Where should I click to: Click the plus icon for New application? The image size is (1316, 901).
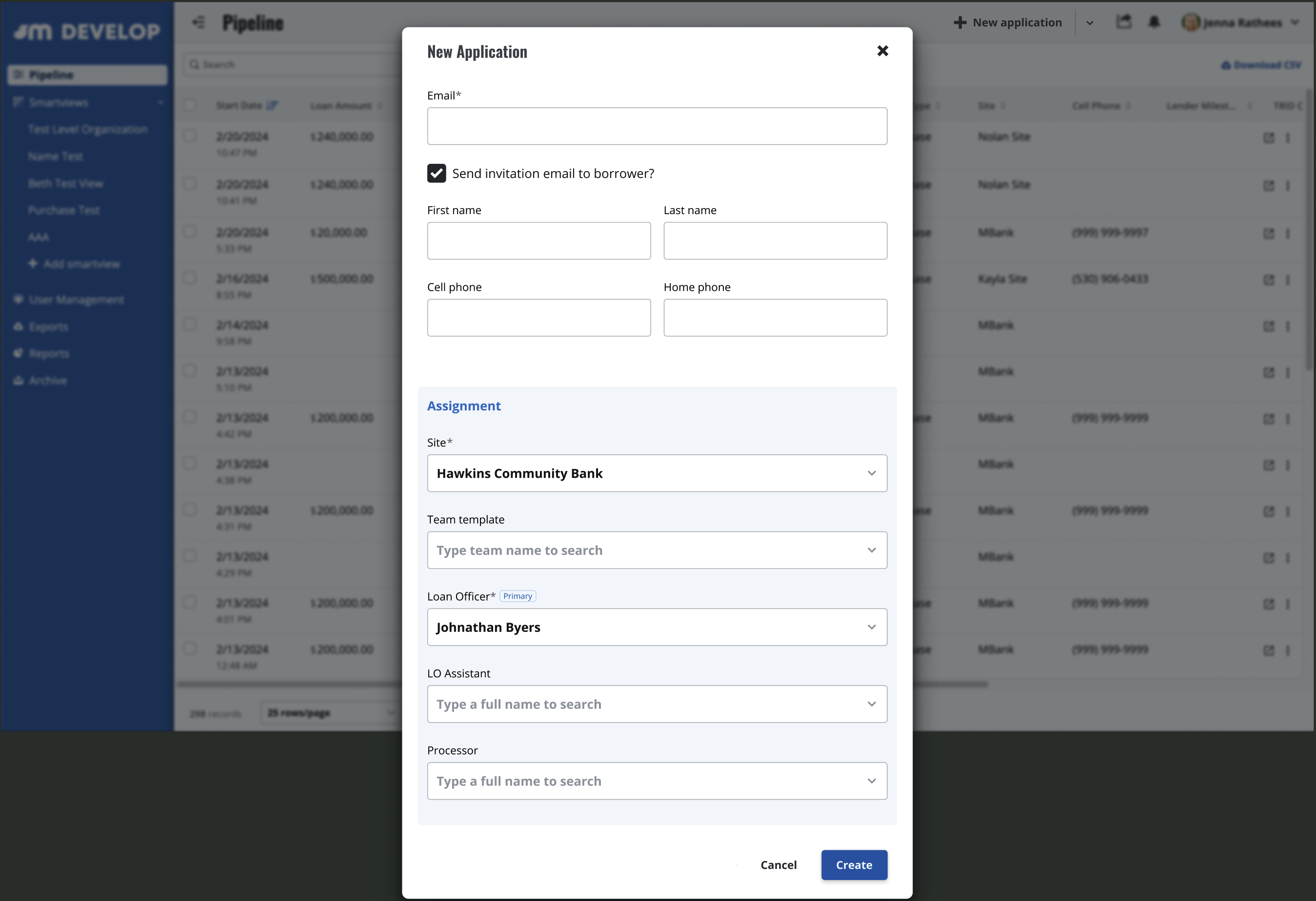pos(959,22)
